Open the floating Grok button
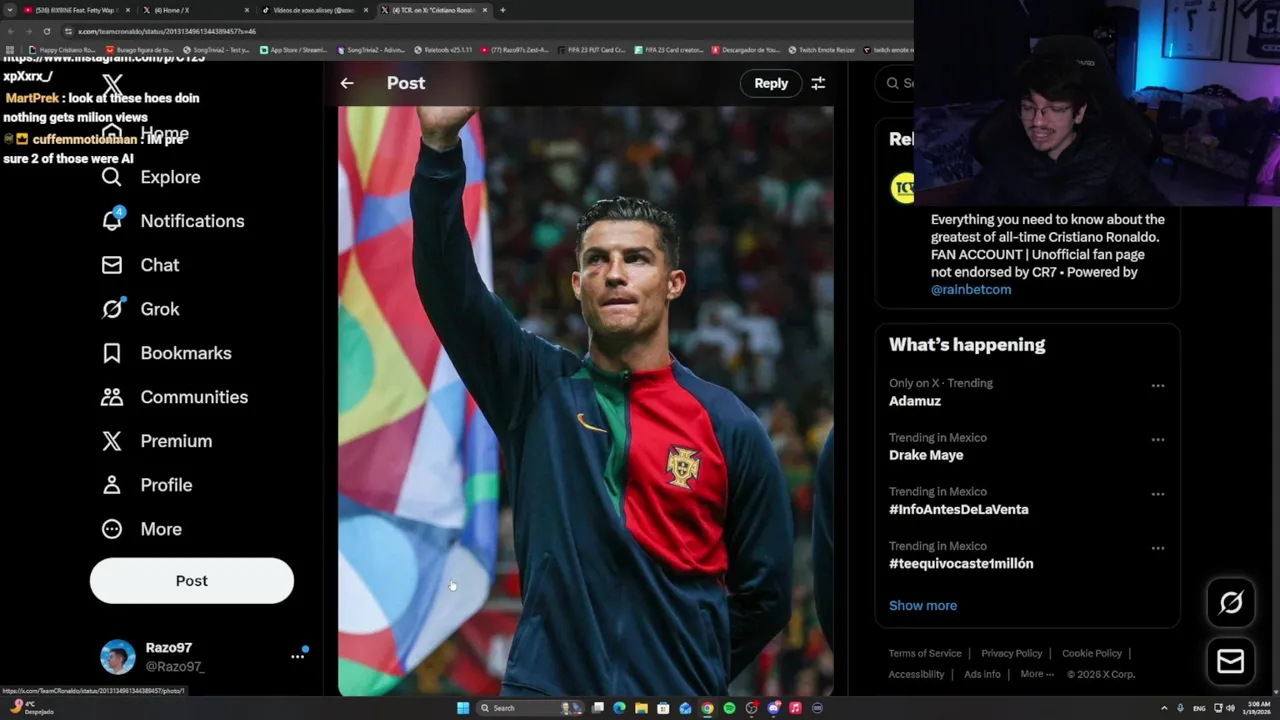Viewport: 1280px width, 720px height. pos(1231,602)
